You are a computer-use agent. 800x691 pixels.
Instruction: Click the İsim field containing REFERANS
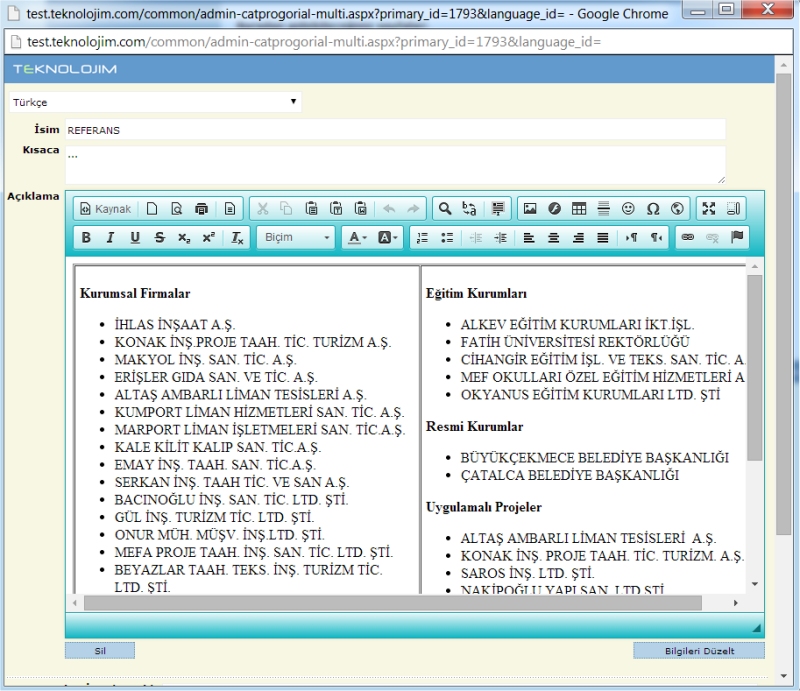pos(395,130)
